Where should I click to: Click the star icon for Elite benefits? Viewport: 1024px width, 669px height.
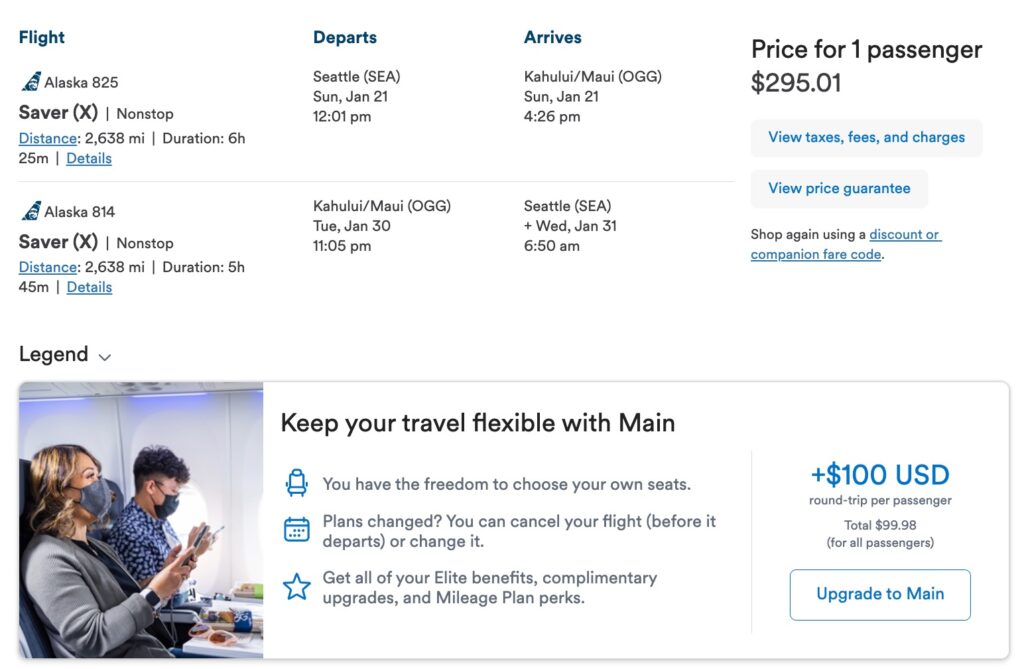pyautogui.click(x=296, y=585)
